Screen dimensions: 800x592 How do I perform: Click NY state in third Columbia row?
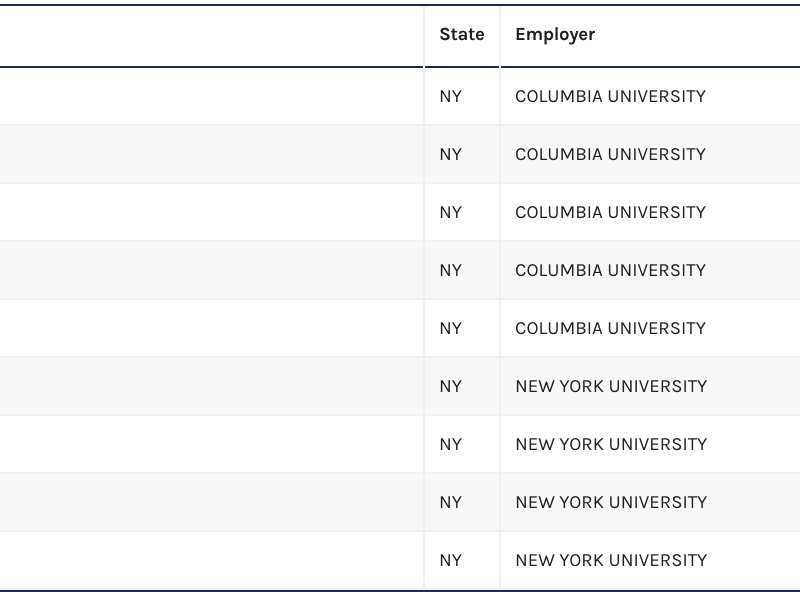tap(451, 212)
